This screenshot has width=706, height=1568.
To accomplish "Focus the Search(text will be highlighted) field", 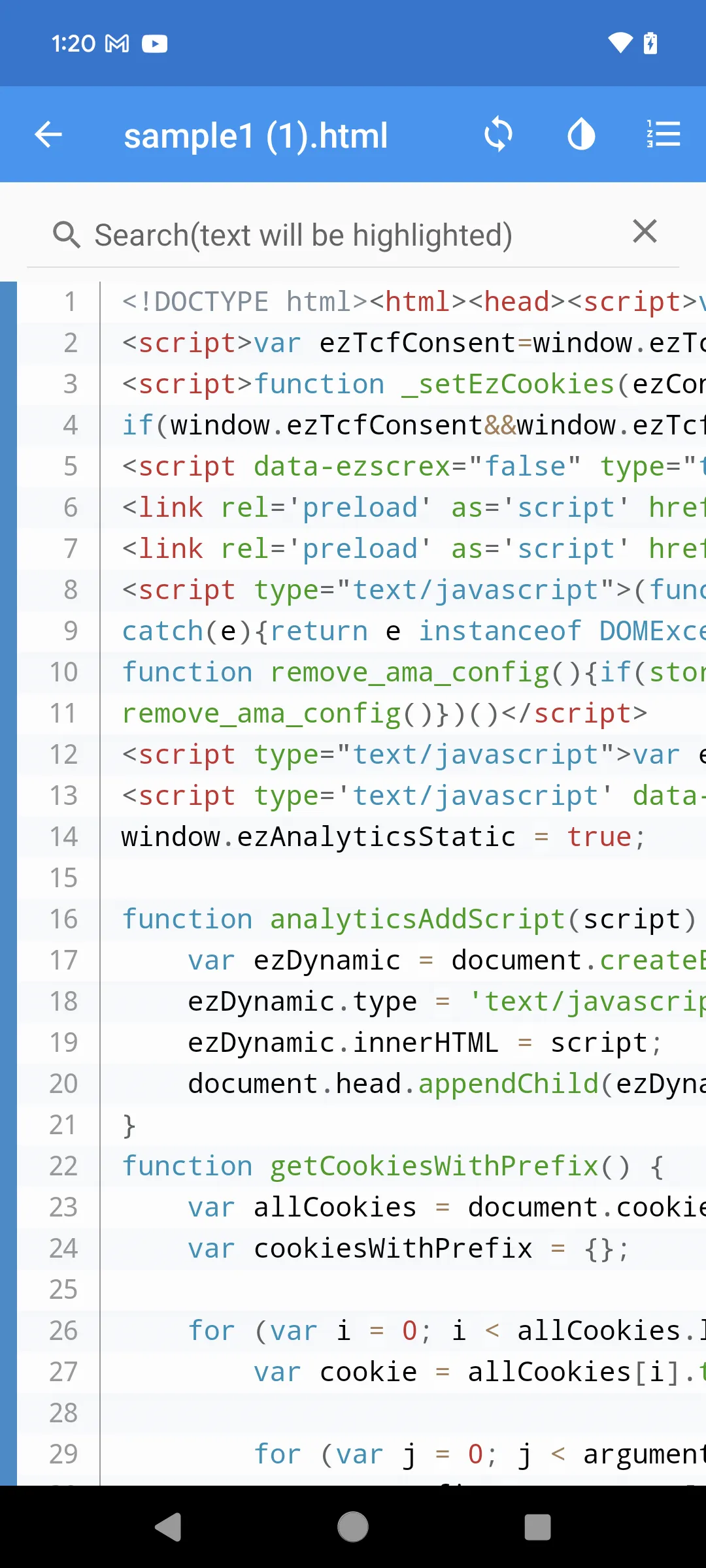I will coord(353,235).
